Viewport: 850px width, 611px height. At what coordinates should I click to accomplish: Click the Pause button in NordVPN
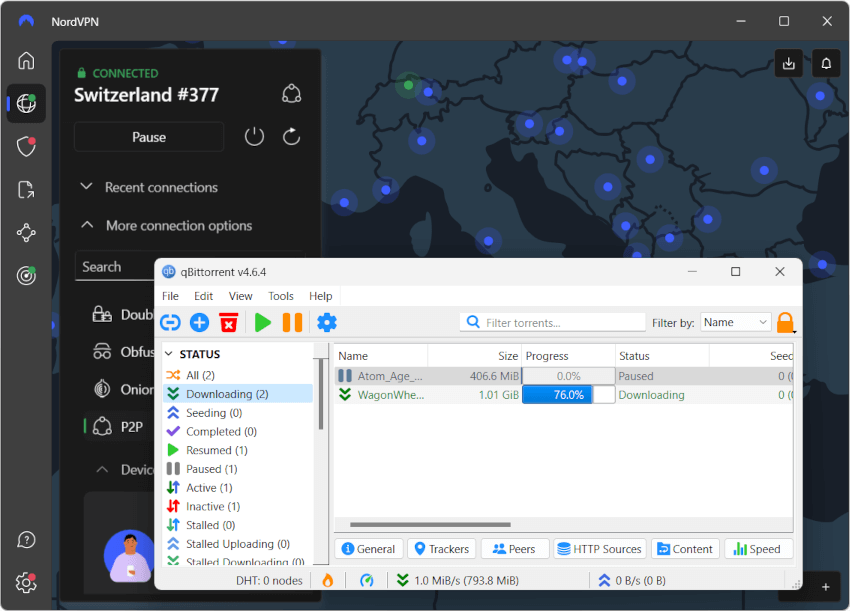pyautogui.click(x=149, y=137)
